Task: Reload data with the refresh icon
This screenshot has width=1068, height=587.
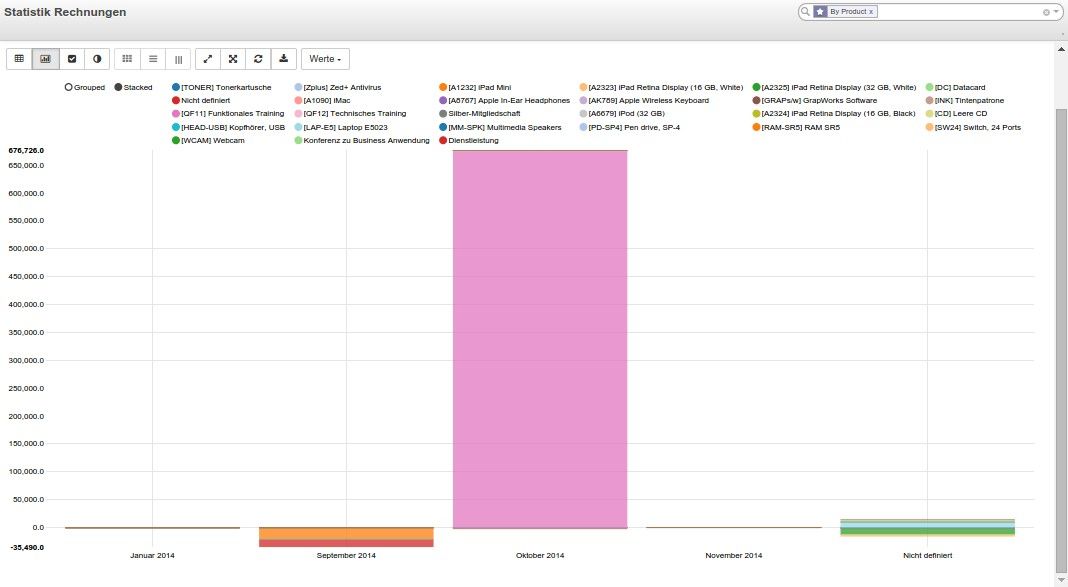Action: tap(259, 59)
